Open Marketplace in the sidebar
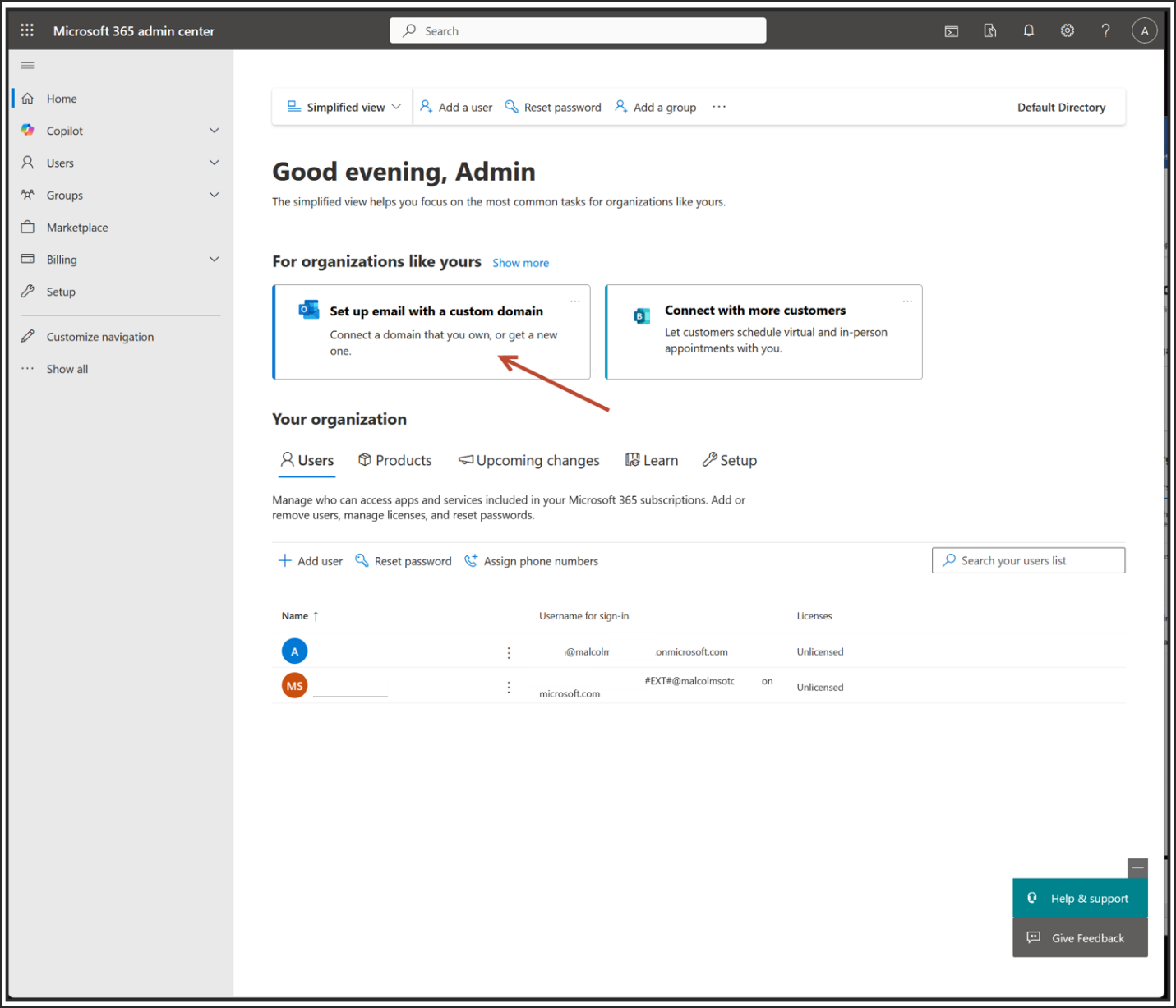This screenshot has width=1176, height=1008. (x=77, y=228)
